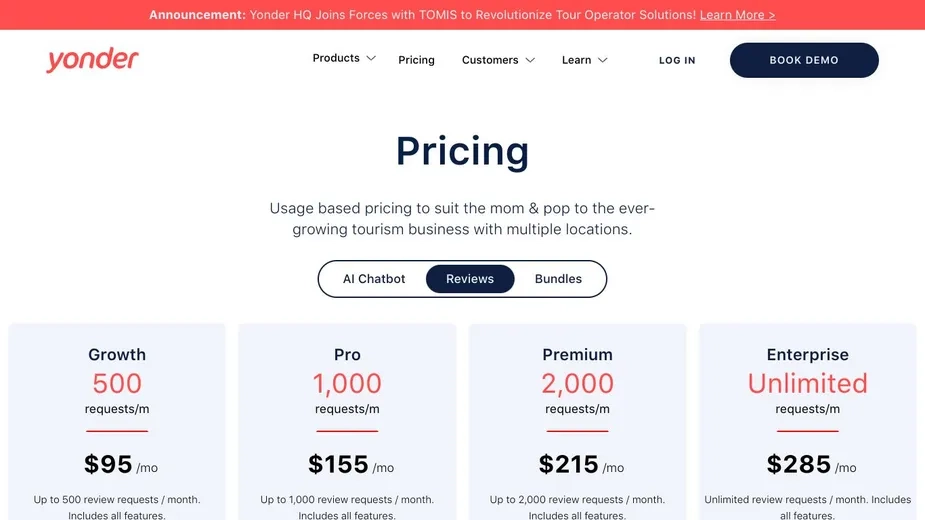Select the Growth plan card
Image resolution: width=925 pixels, height=520 pixels.
117,422
